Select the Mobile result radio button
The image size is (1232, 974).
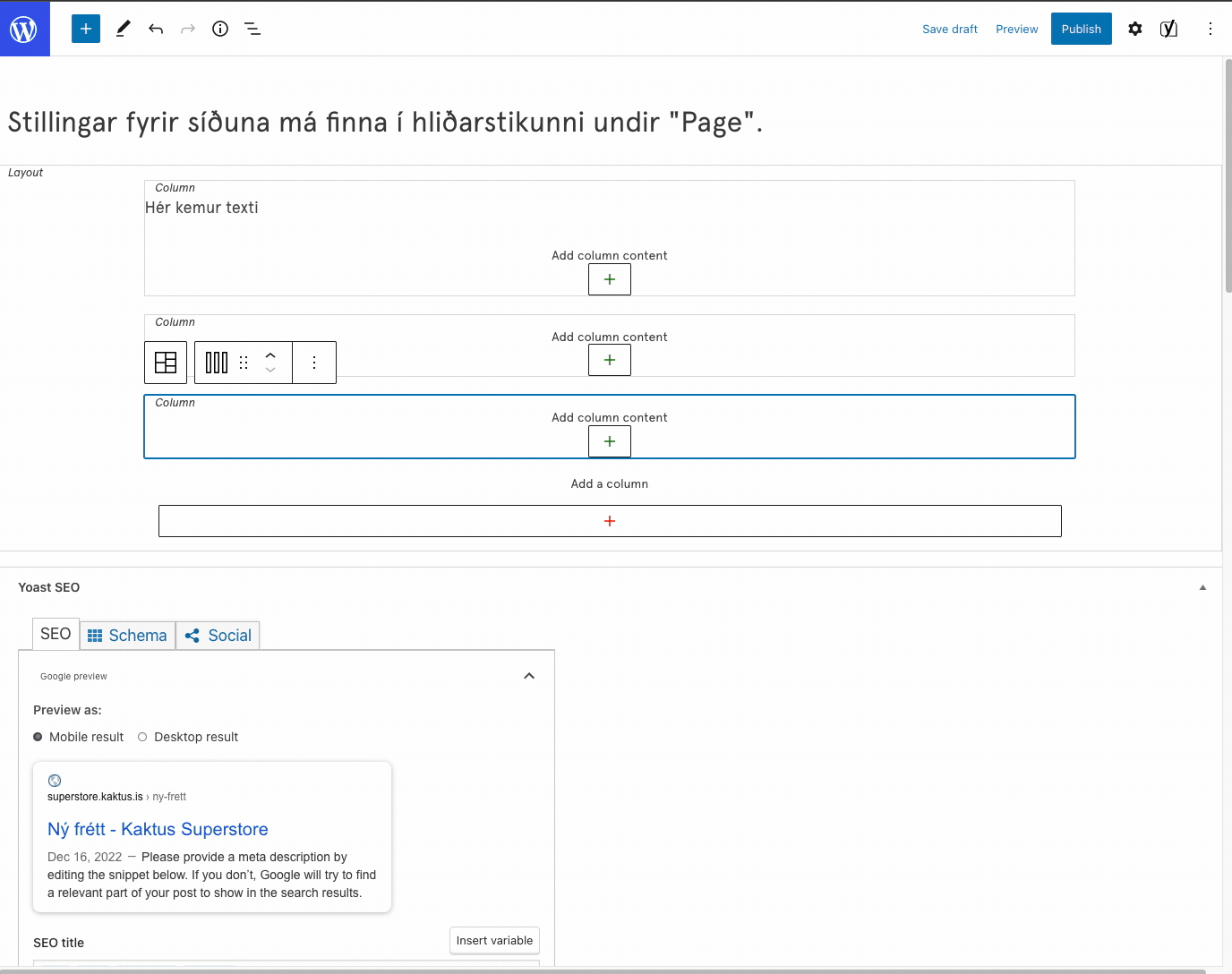[38, 737]
